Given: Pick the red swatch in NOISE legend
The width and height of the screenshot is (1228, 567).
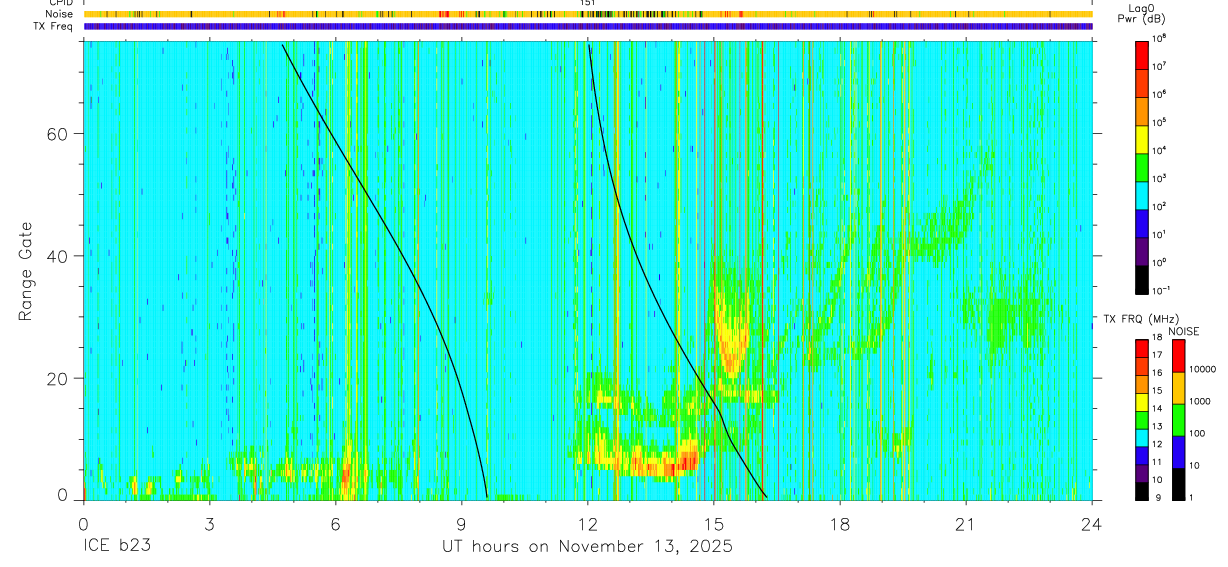Looking at the screenshot, I should pyautogui.click(x=1178, y=356).
